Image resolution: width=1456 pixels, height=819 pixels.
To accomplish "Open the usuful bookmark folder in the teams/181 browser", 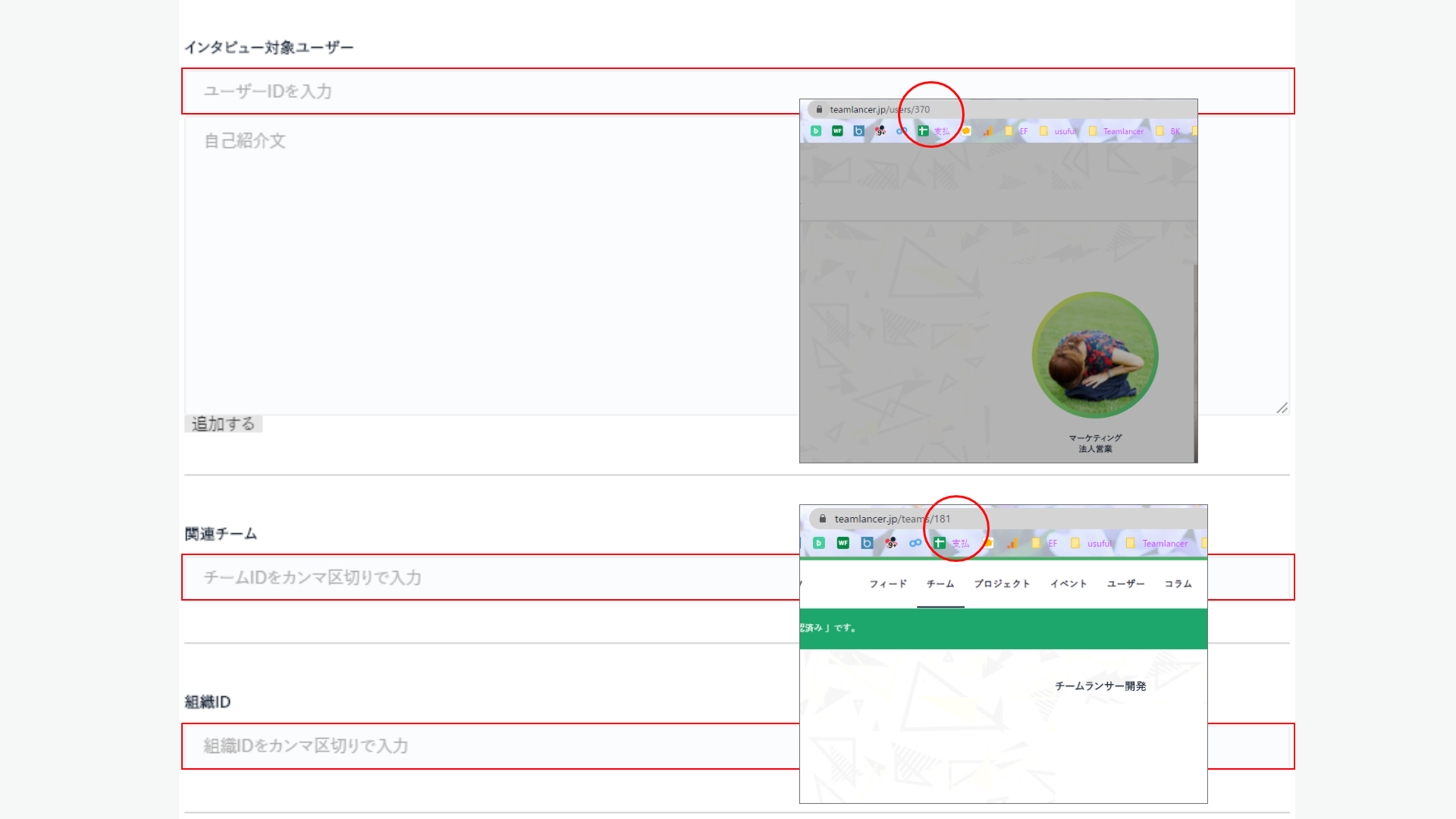I will point(1092,543).
